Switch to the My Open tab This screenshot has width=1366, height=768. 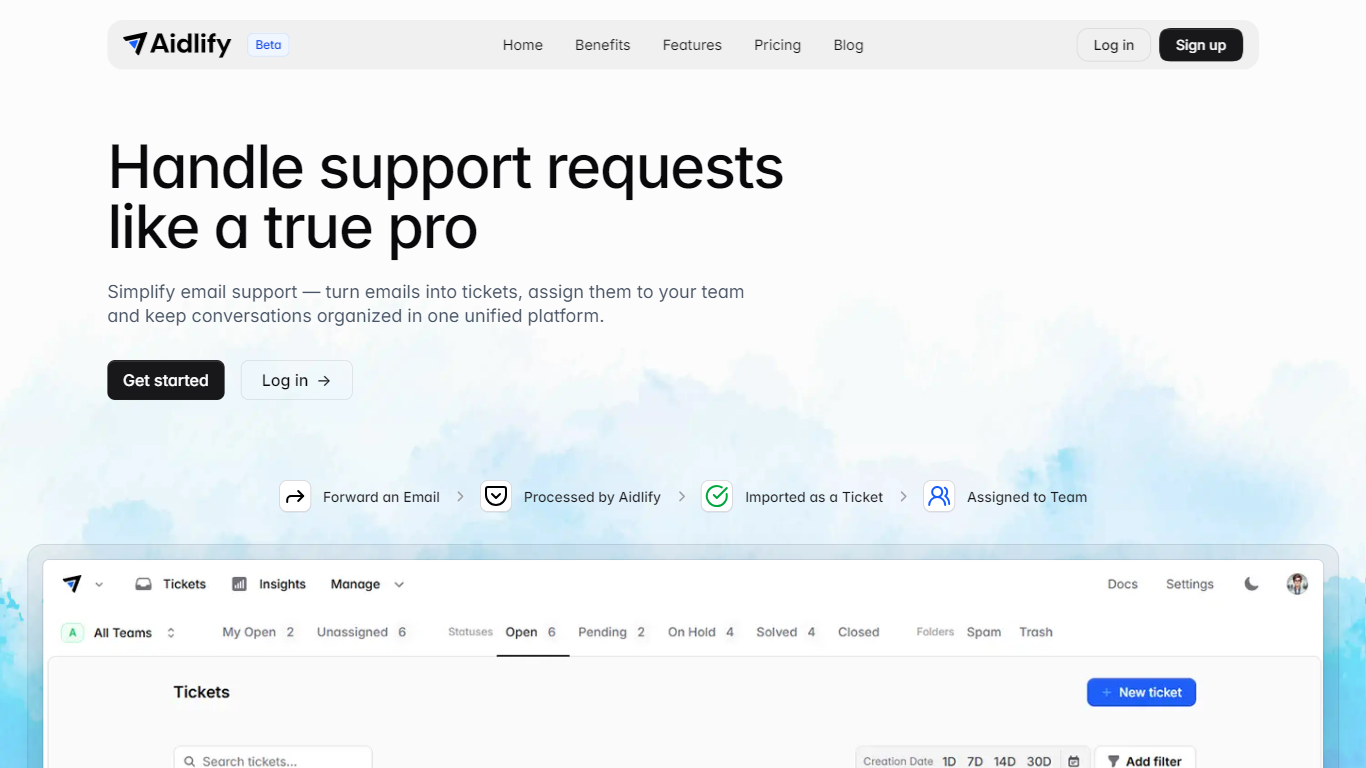point(259,632)
